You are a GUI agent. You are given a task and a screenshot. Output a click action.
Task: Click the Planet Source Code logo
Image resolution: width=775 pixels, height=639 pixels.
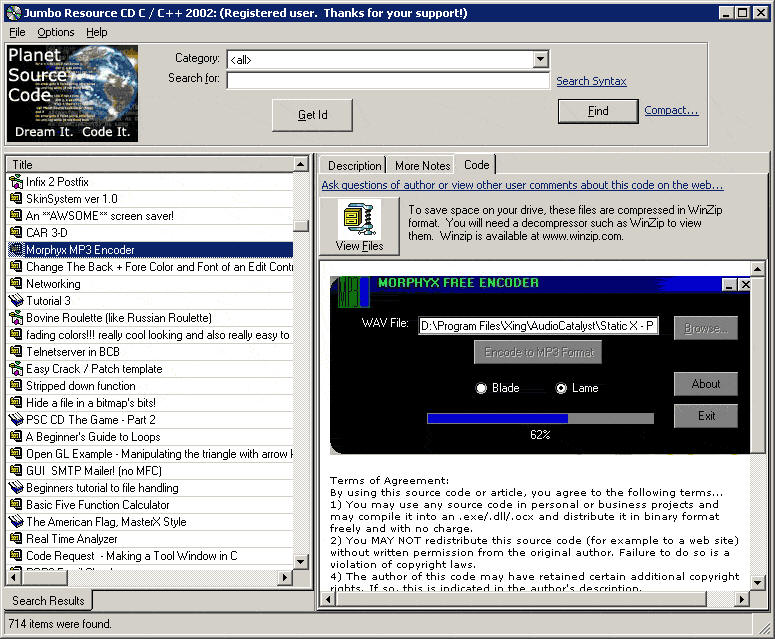click(x=72, y=93)
